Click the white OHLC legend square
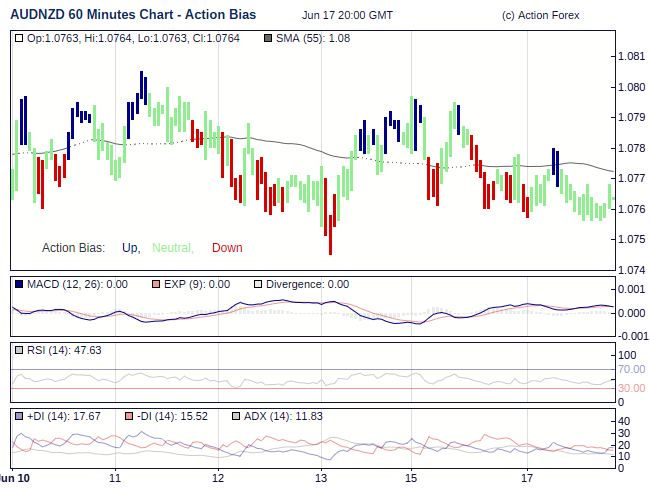Screen dimensions: 650x489 (19, 38)
